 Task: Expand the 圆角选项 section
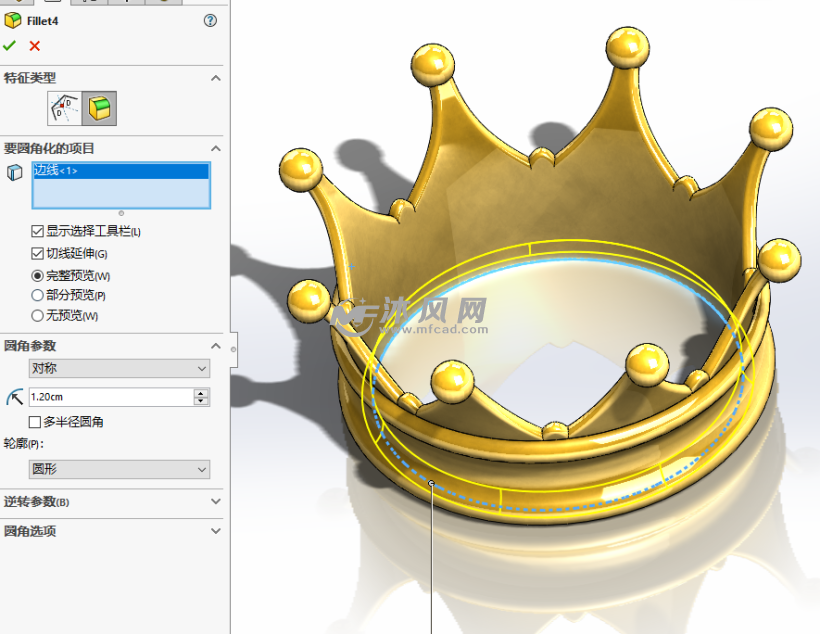pyautogui.click(x=215, y=530)
